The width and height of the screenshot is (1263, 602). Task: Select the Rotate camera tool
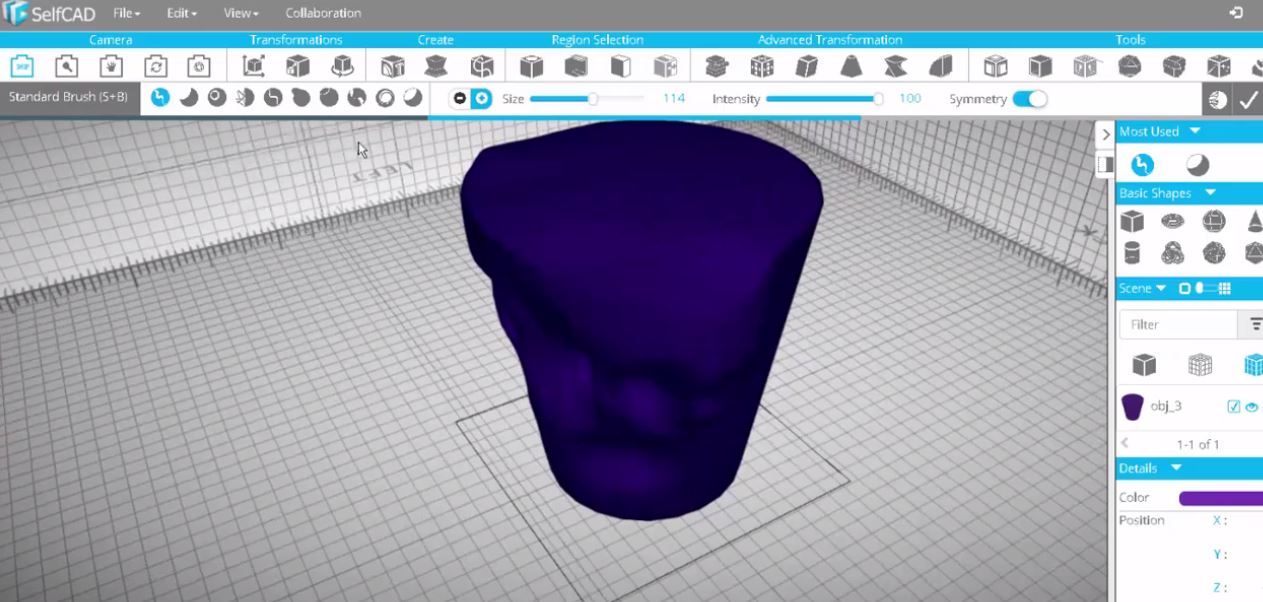coord(157,67)
